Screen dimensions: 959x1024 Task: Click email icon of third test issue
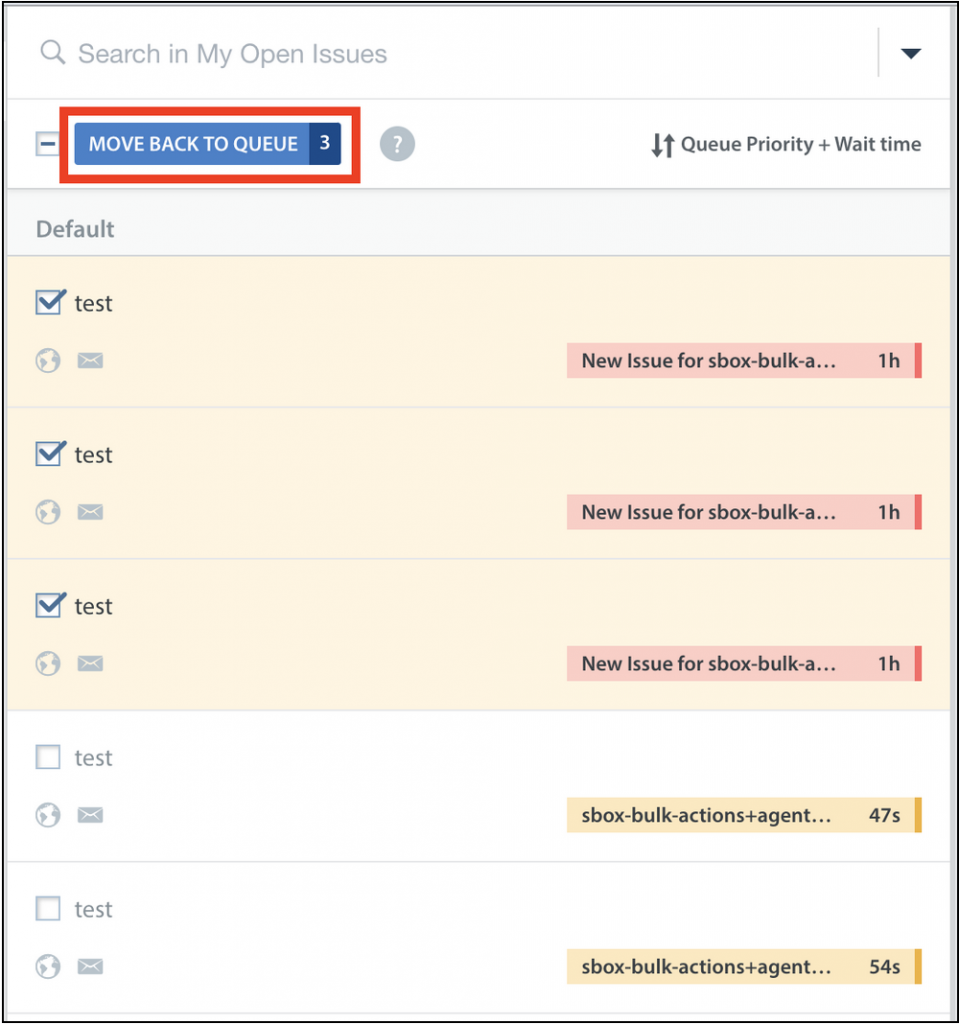click(x=90, y=664)
